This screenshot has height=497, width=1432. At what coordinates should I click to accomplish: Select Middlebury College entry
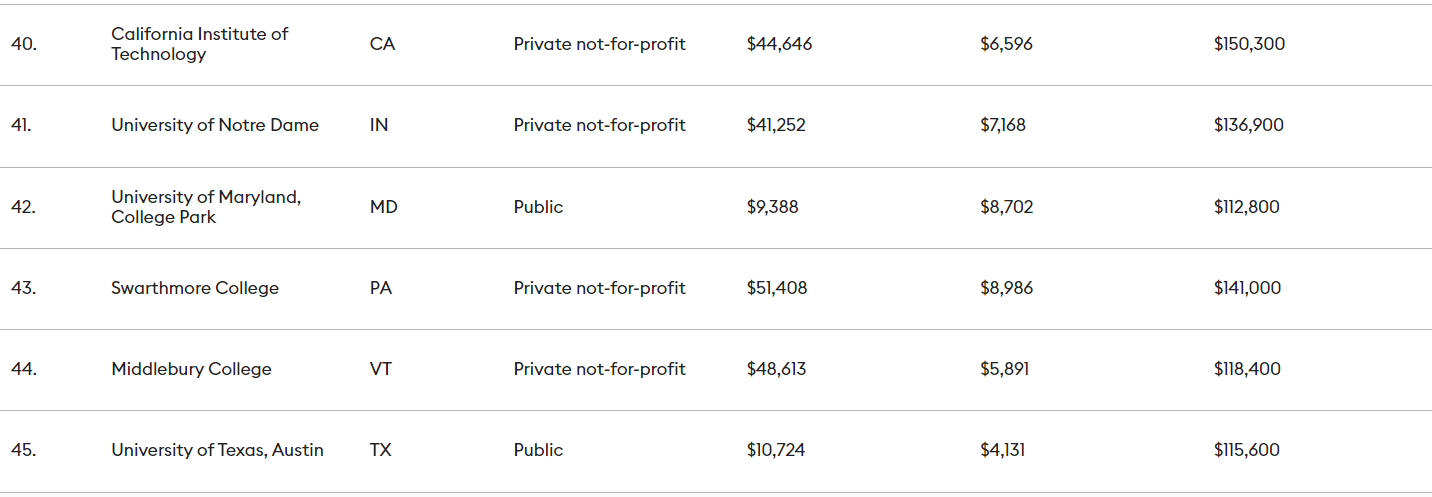pyautogui.click(x=191, y=369)
